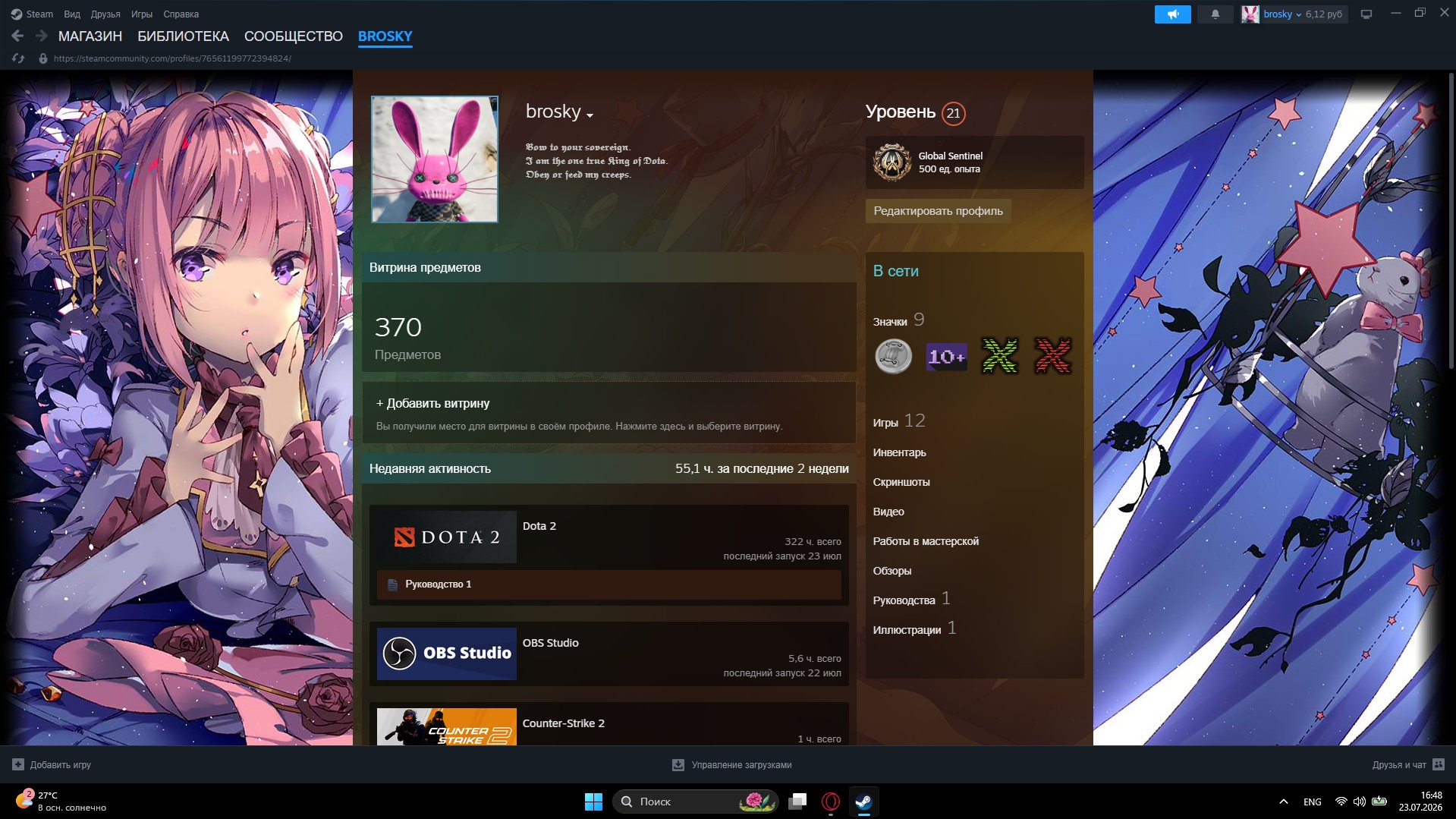The height and width of the screenshot is (819, 1456).
Task: Open the Инвентарь link
Action: click(899, 452)
